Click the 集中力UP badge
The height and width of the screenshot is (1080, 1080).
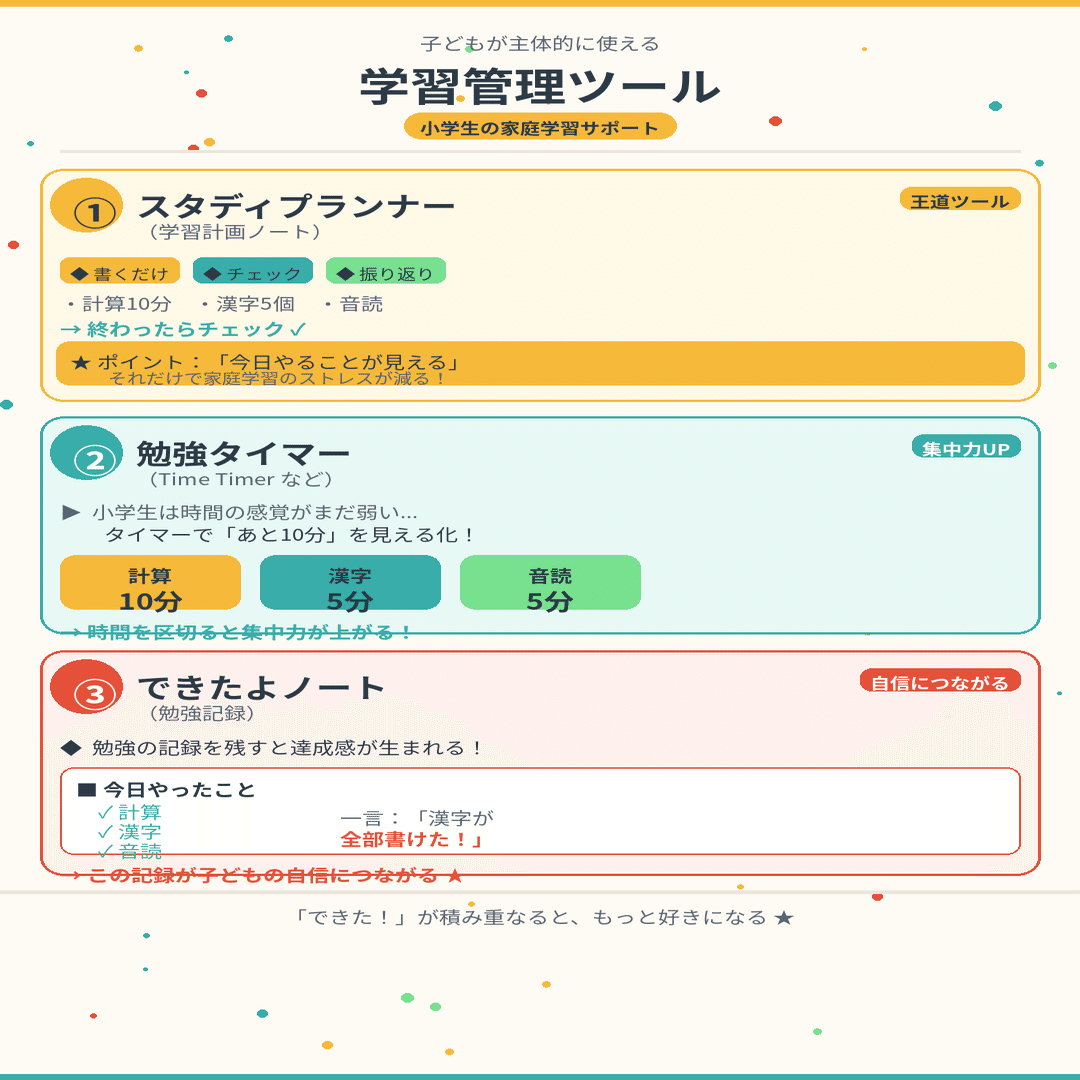click(x=966, y=448)
